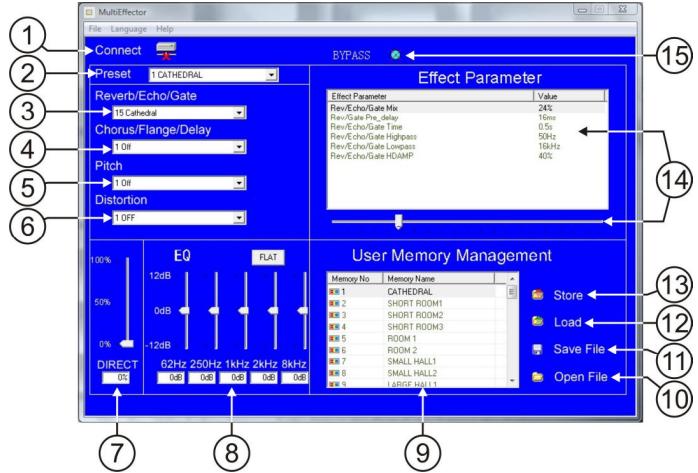Click the 250Hz EQ slider handle
This screenshot has width=698, height=473.
[x=214, y=311]
